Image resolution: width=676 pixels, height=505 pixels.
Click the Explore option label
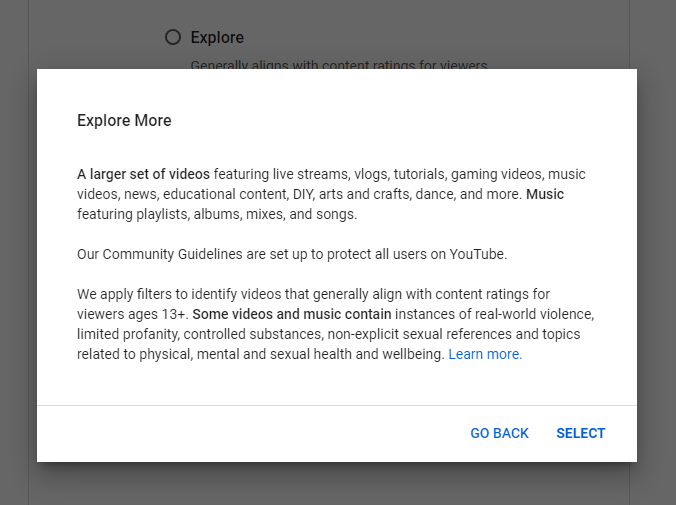(217, 38)
